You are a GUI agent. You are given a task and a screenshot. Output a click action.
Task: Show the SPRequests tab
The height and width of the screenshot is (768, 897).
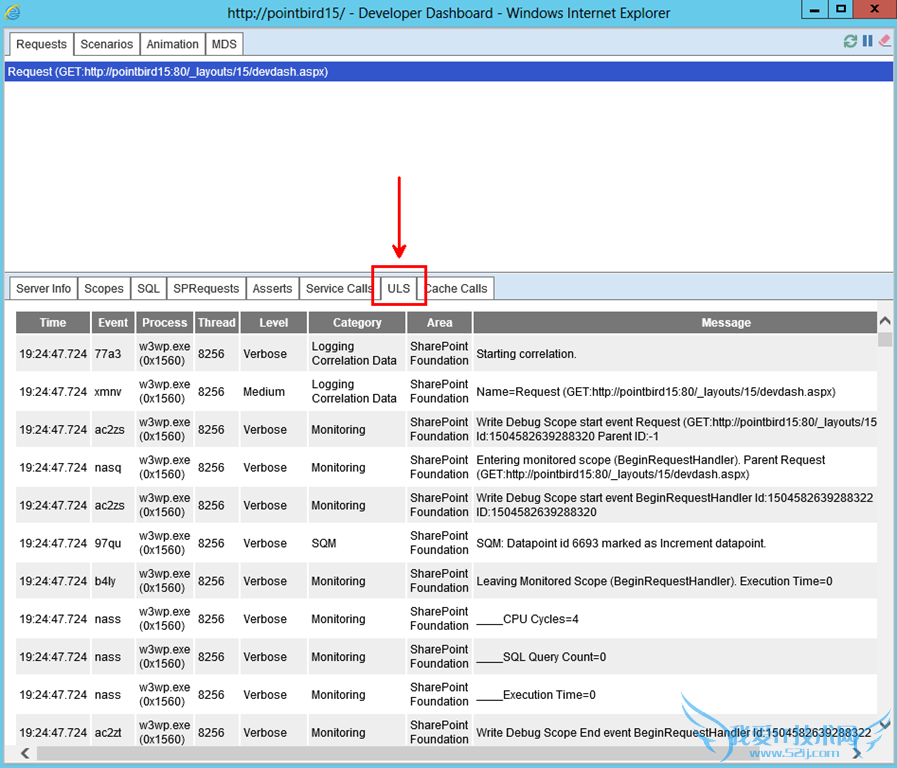[x=206, y=288]
